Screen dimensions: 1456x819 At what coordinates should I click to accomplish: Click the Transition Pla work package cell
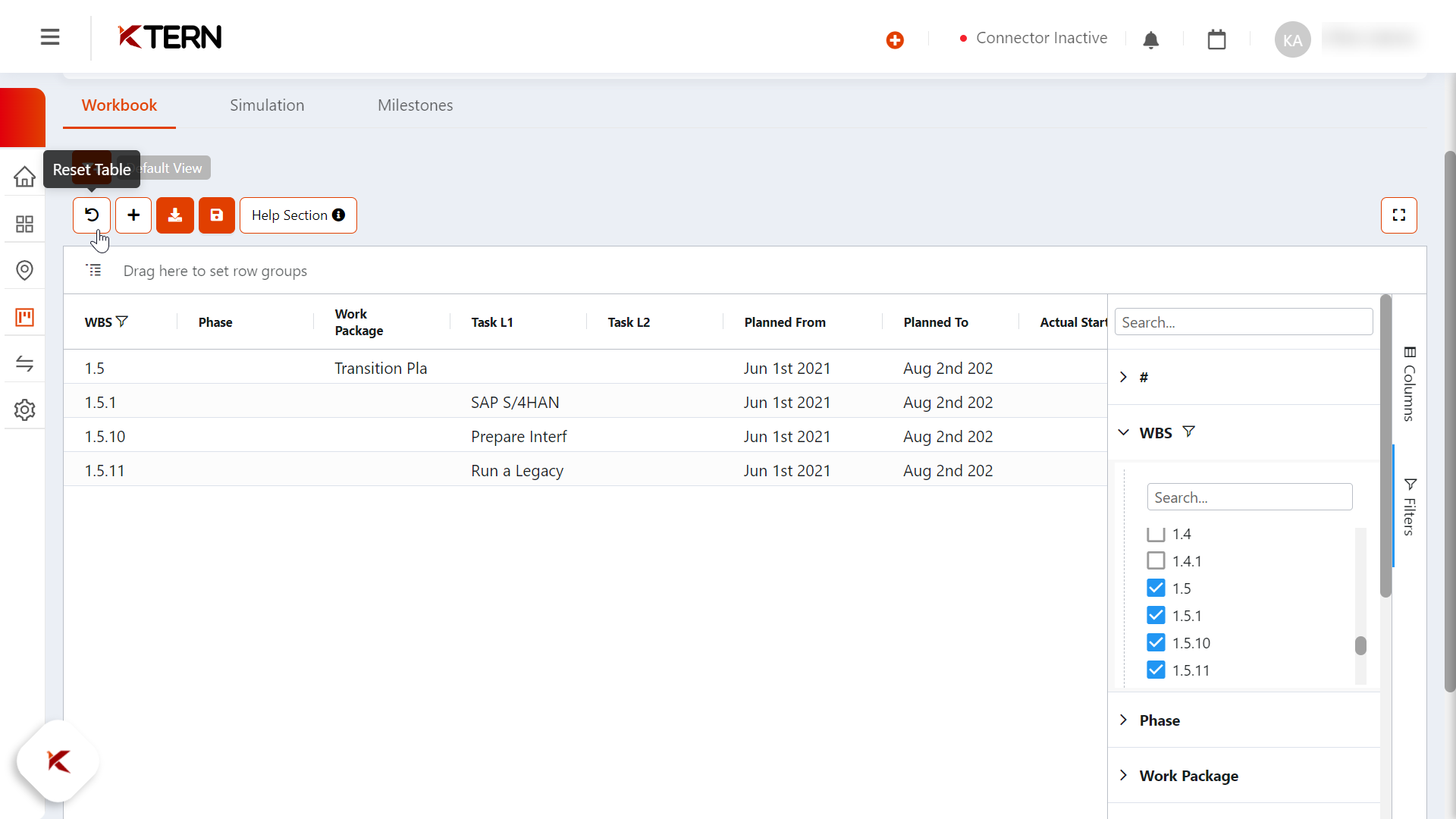pyautogui.click(x=381, y=369)
